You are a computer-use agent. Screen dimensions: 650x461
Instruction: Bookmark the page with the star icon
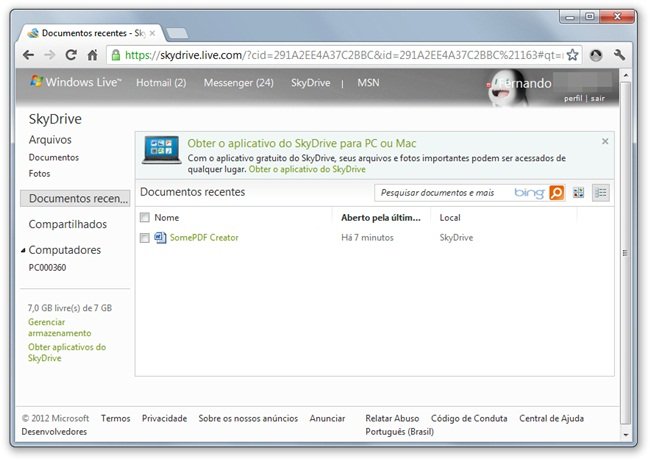tap(572, 55)
